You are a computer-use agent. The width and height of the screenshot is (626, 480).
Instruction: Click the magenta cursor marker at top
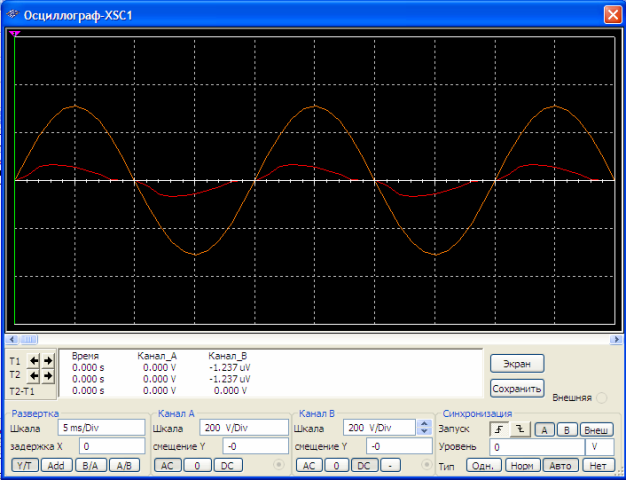tap(14, 34)
